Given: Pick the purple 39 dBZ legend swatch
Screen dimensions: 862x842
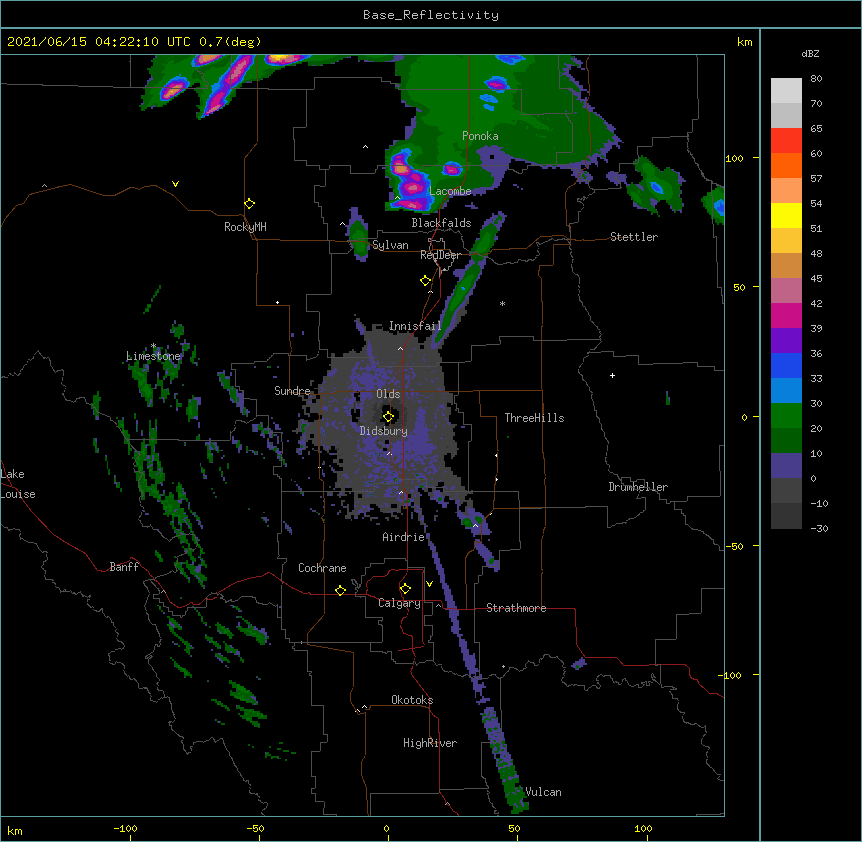Looking at the screenshot, I should point(786,340).
